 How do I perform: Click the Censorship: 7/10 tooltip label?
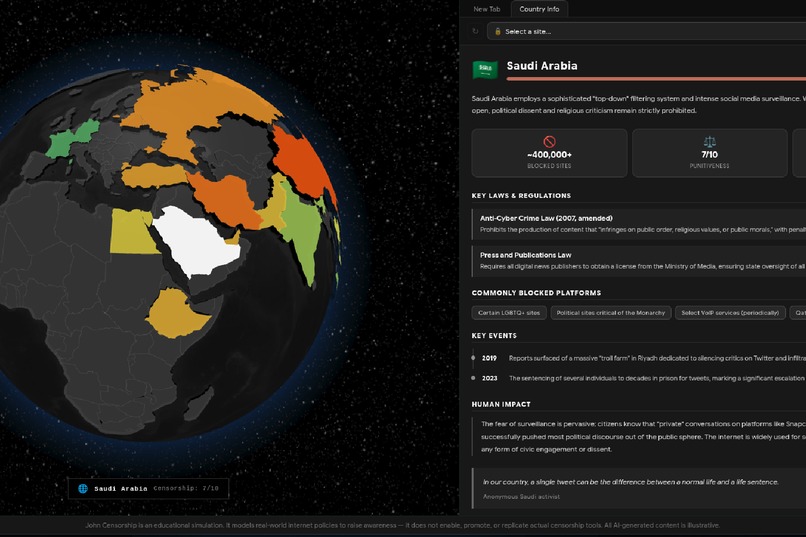186,488
